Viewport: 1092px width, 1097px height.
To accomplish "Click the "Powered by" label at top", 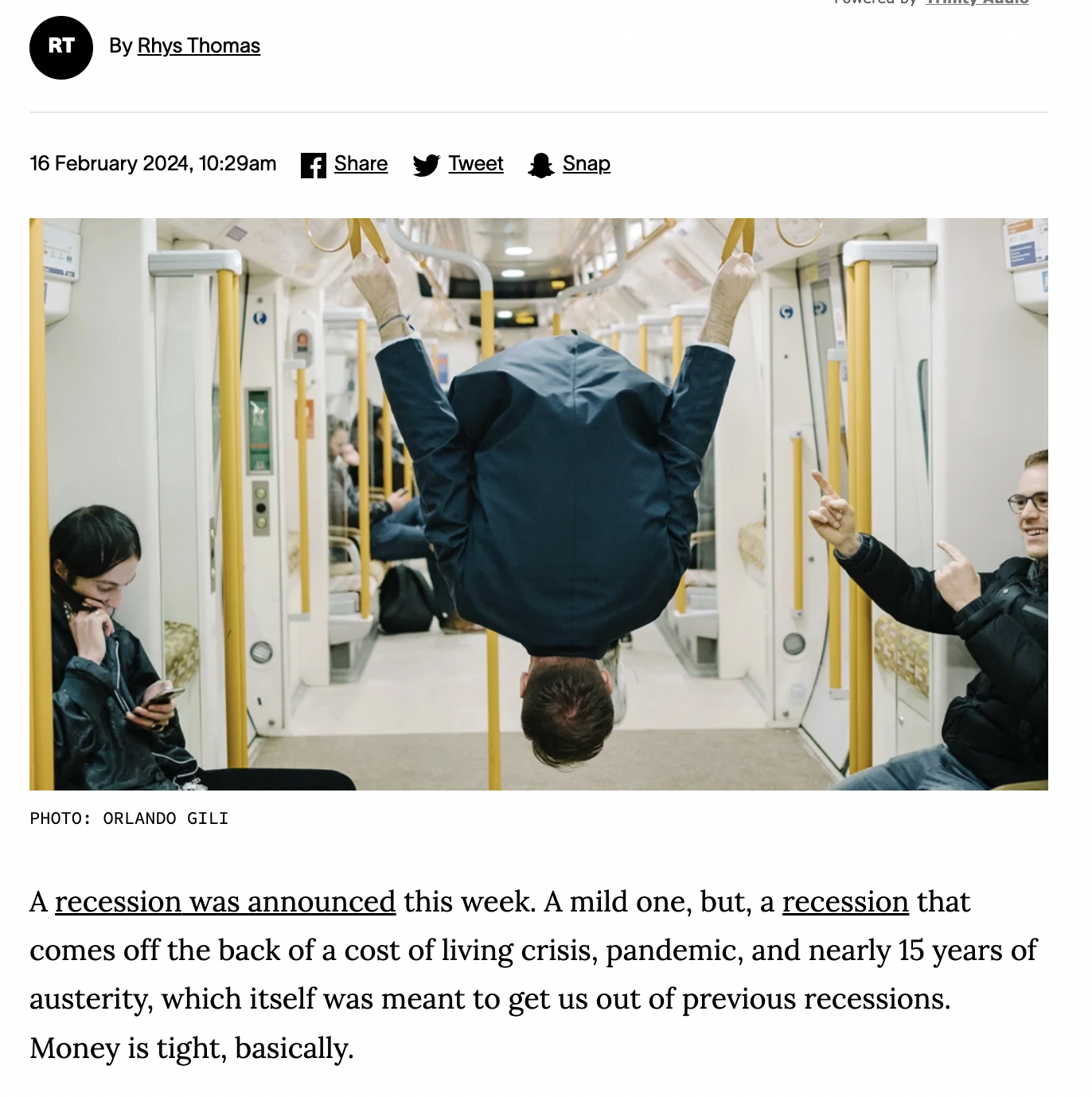I will [876, 2].
